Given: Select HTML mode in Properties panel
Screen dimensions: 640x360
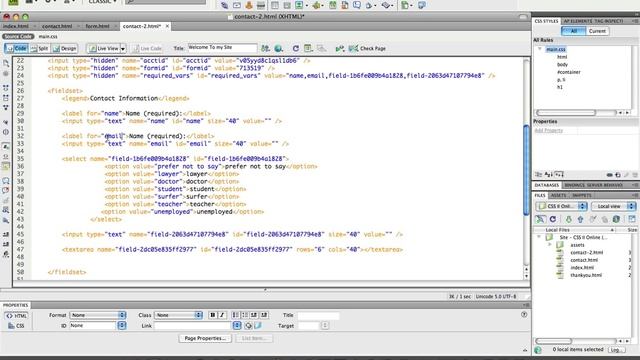Looking at the screenshot, I should [16, 316].
